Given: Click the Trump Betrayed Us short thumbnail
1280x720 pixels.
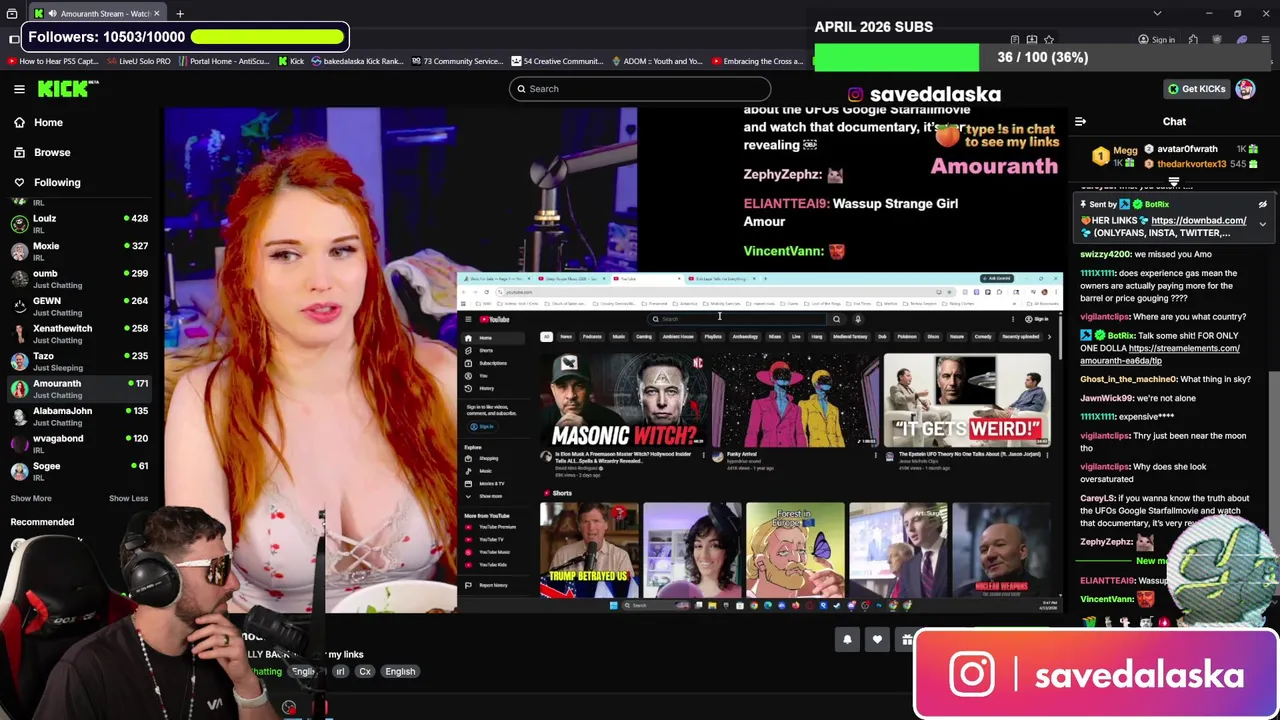Looking at the screenshot, I should coord(589,550).
